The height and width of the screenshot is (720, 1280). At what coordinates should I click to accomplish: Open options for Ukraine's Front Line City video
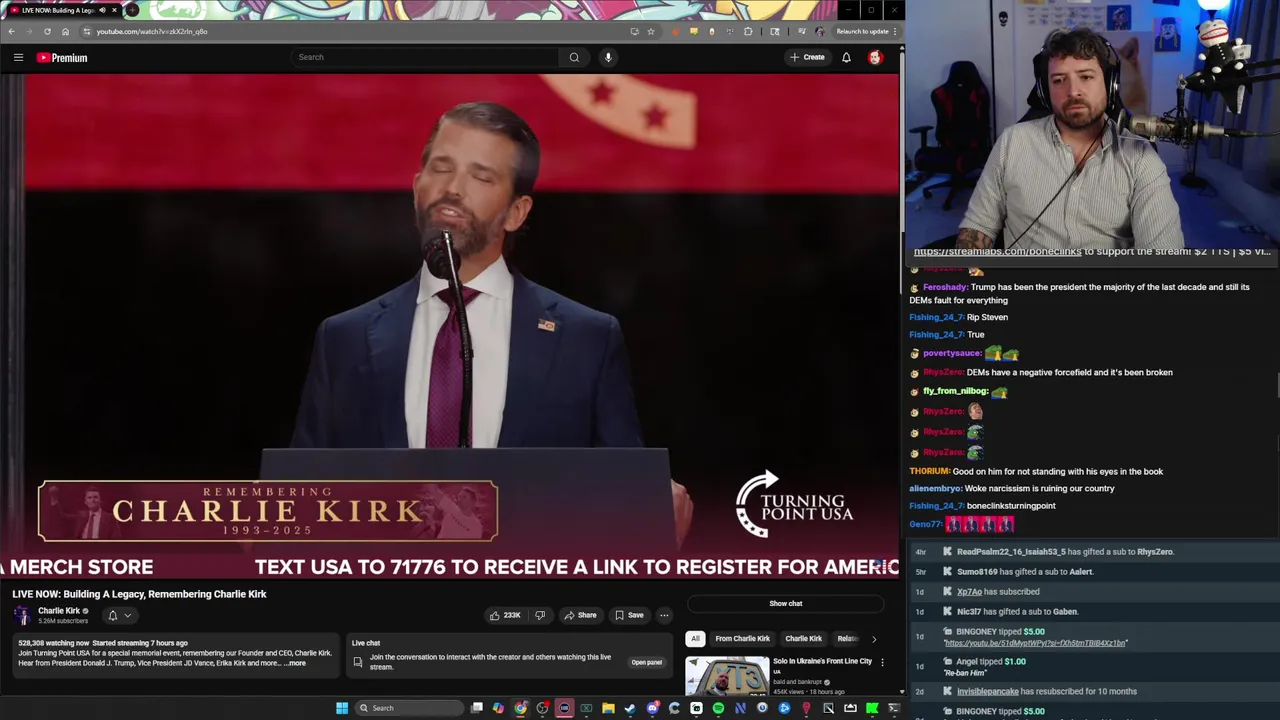[882, 662]
